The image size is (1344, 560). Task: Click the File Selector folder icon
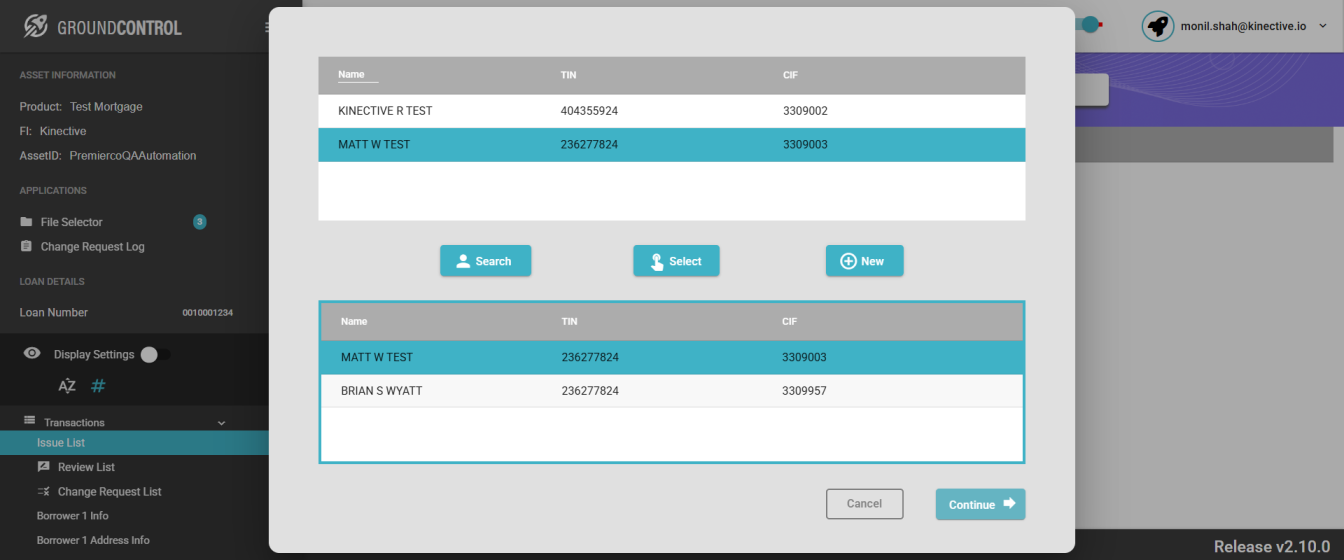pos(26,222)
